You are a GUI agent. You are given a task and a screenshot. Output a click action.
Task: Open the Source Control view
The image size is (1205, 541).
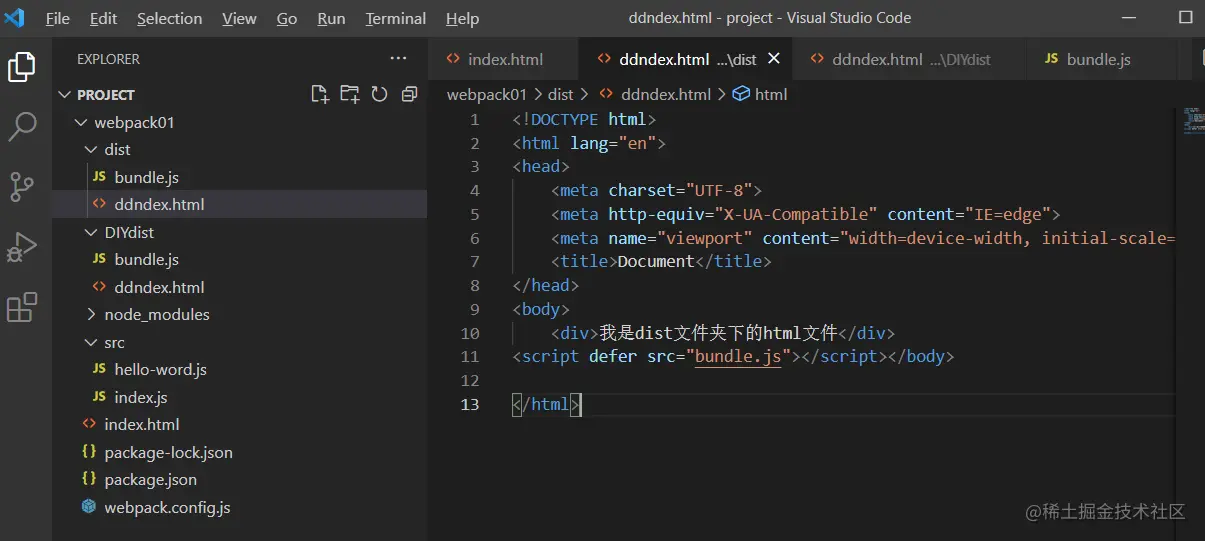[x=22, y=187]
